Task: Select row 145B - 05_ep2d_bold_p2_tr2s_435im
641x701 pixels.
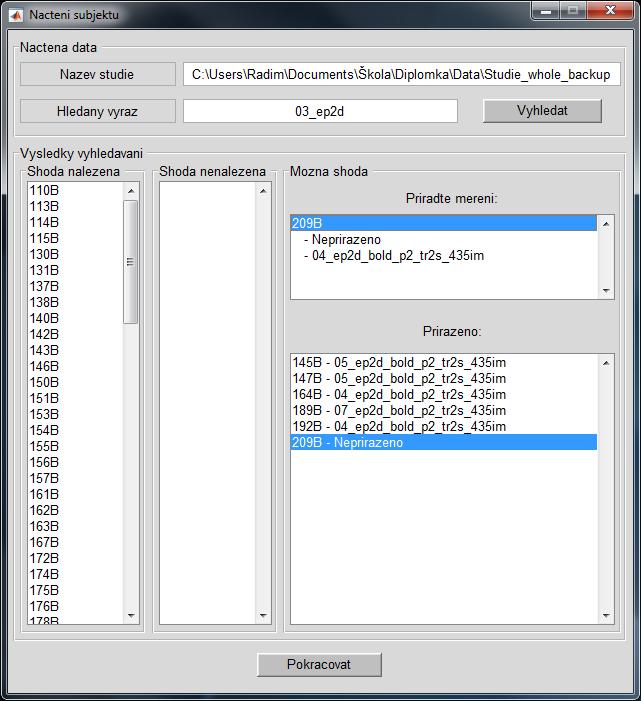Action: (443, 362)
